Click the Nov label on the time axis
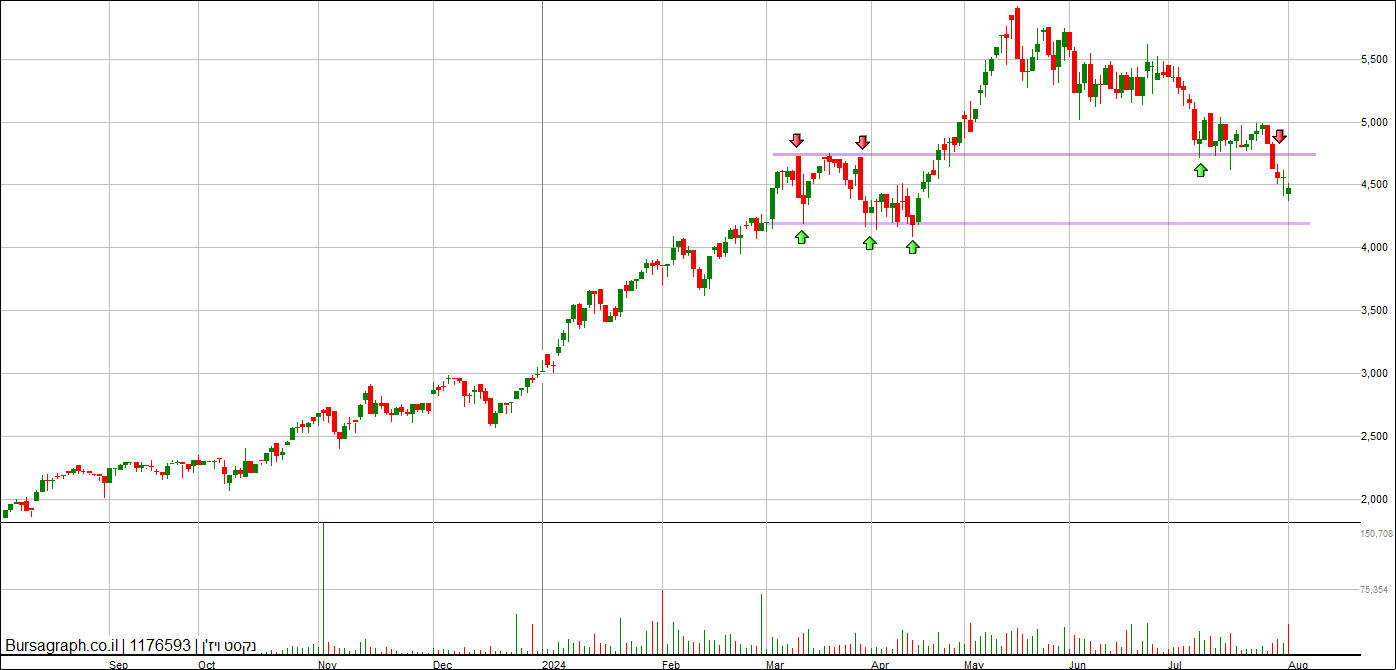The image size is (1396, 670). coord(327,664)
